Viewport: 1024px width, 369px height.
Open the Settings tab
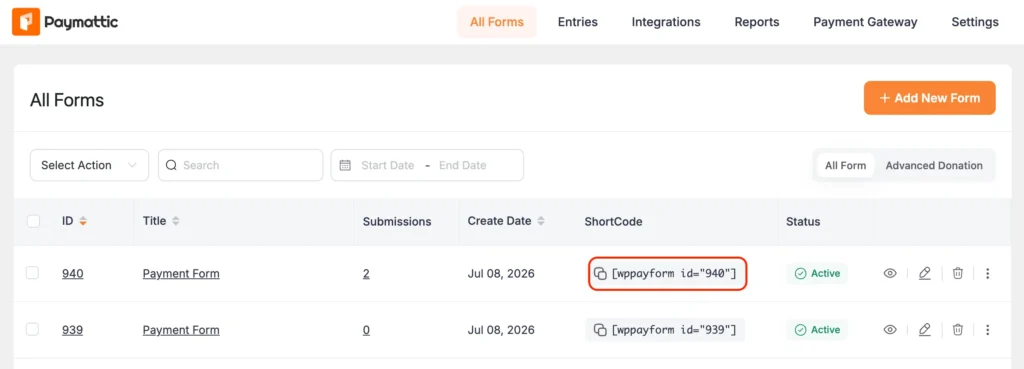pyautogui.click(x=974, y=22)
